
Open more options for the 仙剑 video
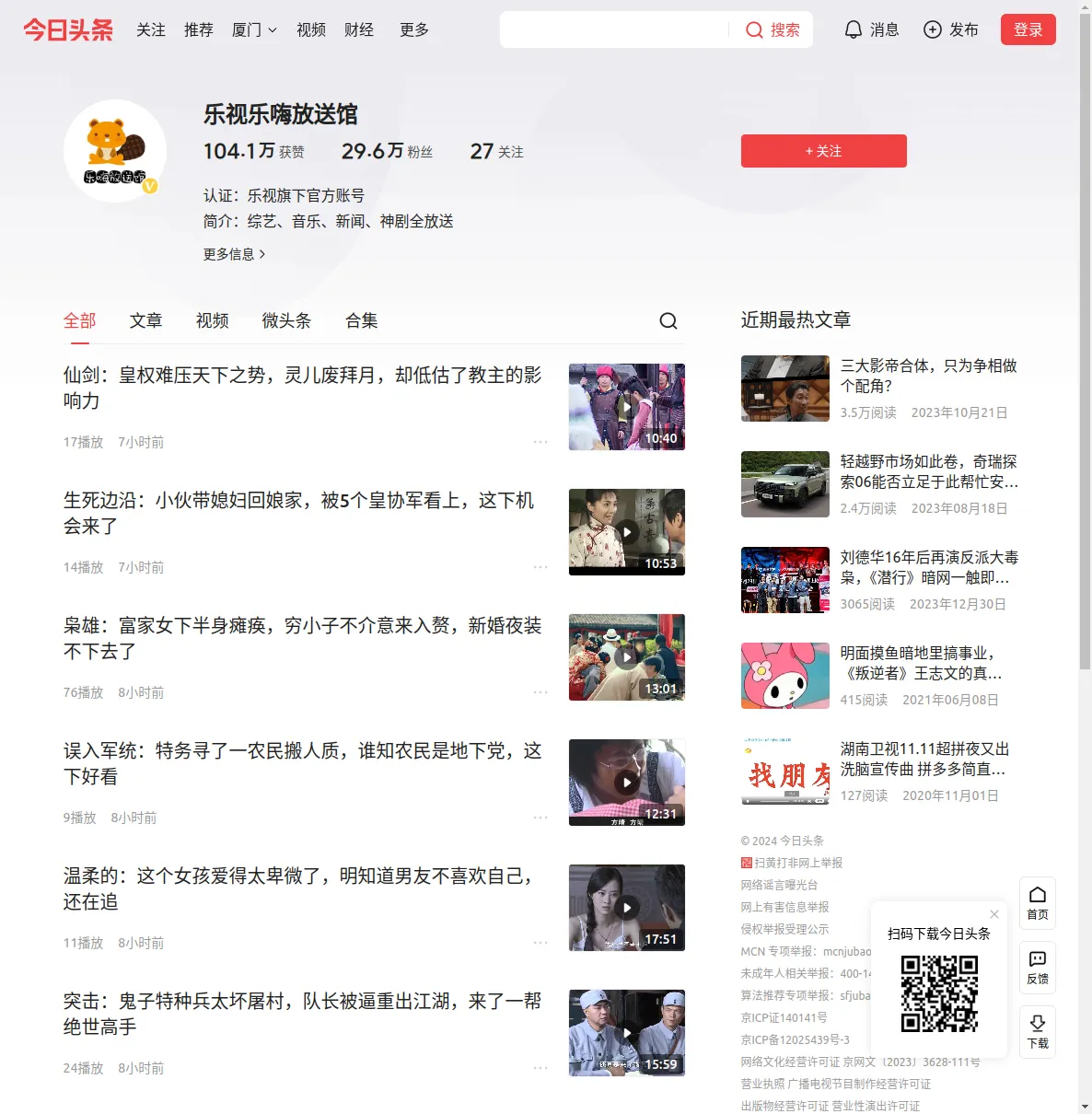[x=540, y=442]
